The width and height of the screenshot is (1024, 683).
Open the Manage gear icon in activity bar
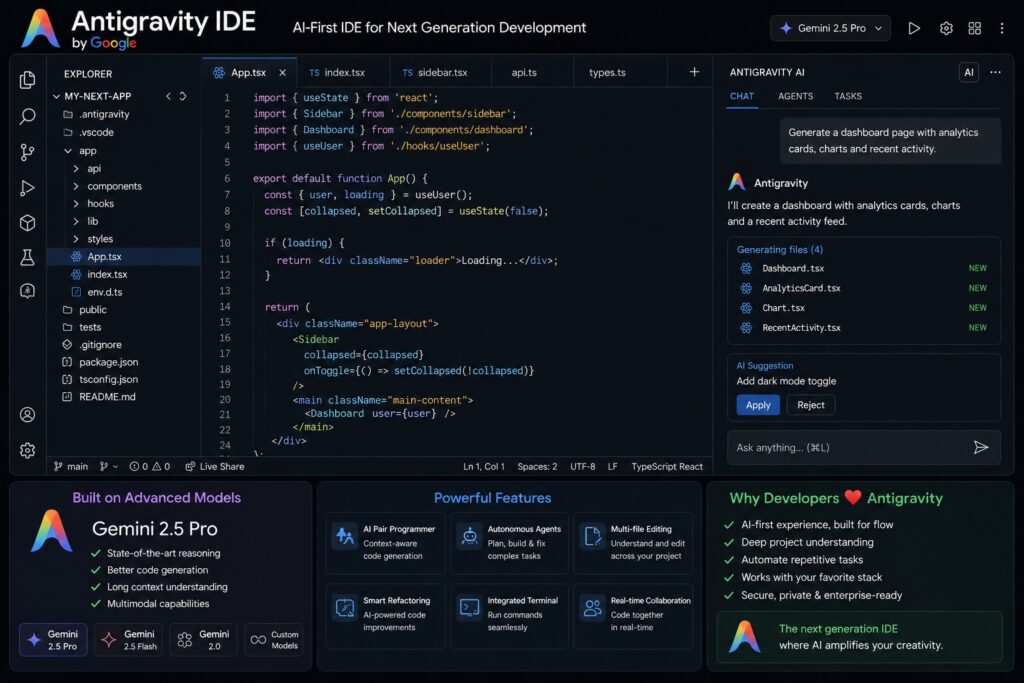[27, 450]
